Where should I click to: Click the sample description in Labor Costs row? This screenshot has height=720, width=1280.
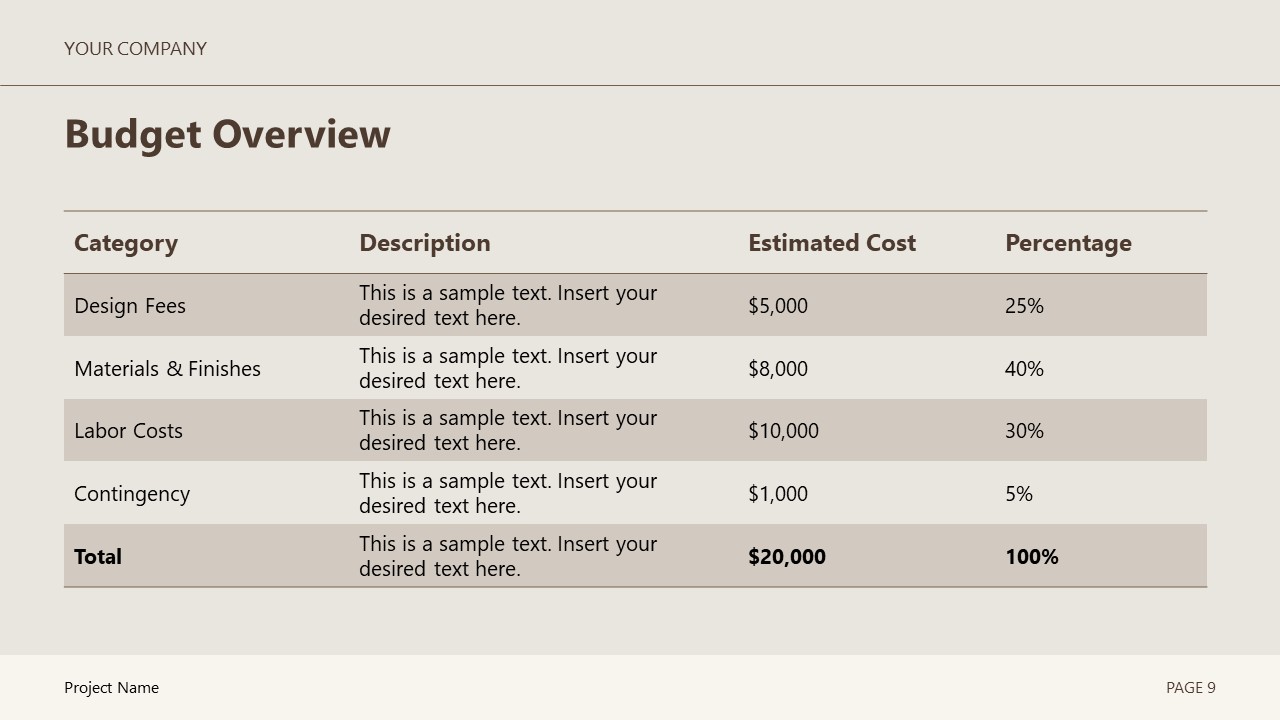click(x=508, y=430)
